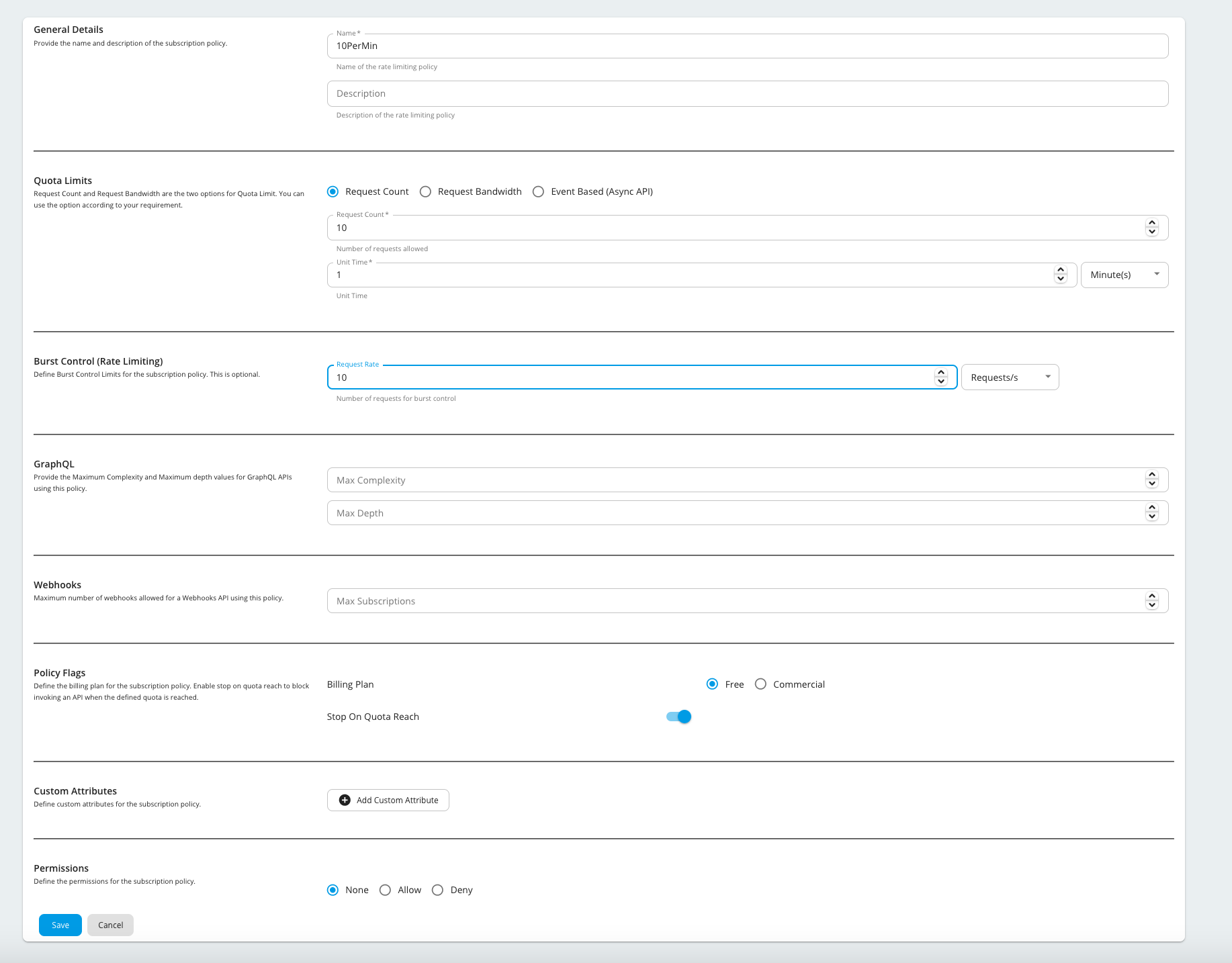Increment the Request Count stepper arrow
Image resolution: width=1232 pixels, height=963 pixels.
(x=1152, y=224)
